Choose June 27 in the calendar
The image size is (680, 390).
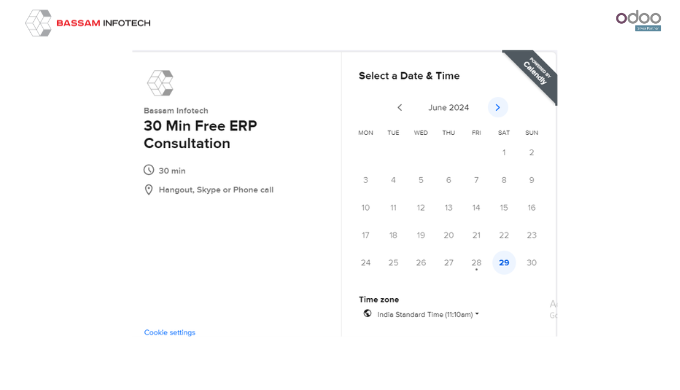[x=448, y=262]
